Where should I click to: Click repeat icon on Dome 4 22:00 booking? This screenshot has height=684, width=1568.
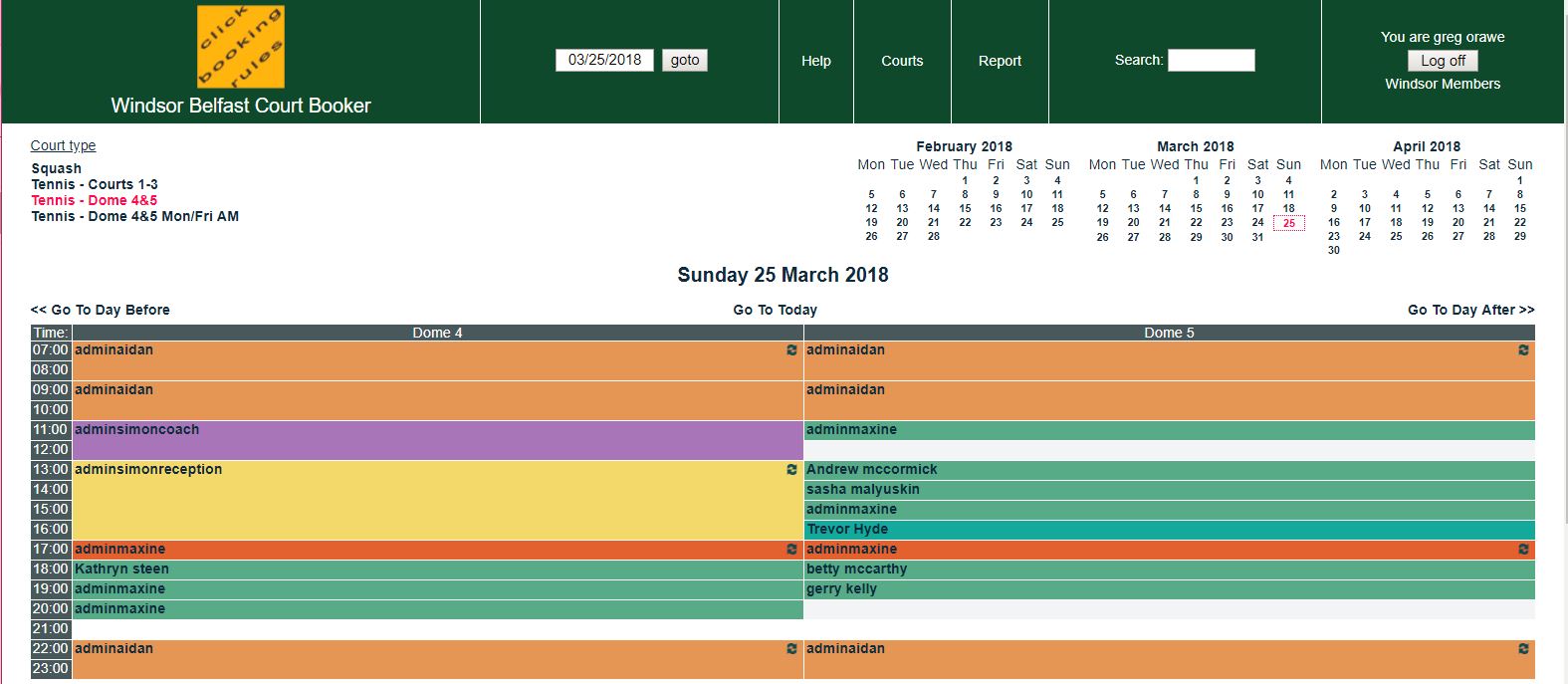[791, 649]
